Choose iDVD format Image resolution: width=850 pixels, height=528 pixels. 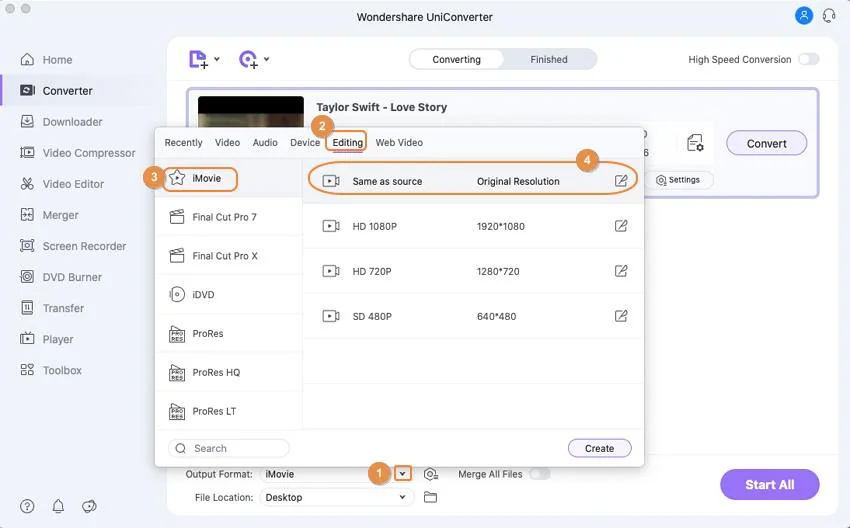pyautogui.click(x=229, y=295)
